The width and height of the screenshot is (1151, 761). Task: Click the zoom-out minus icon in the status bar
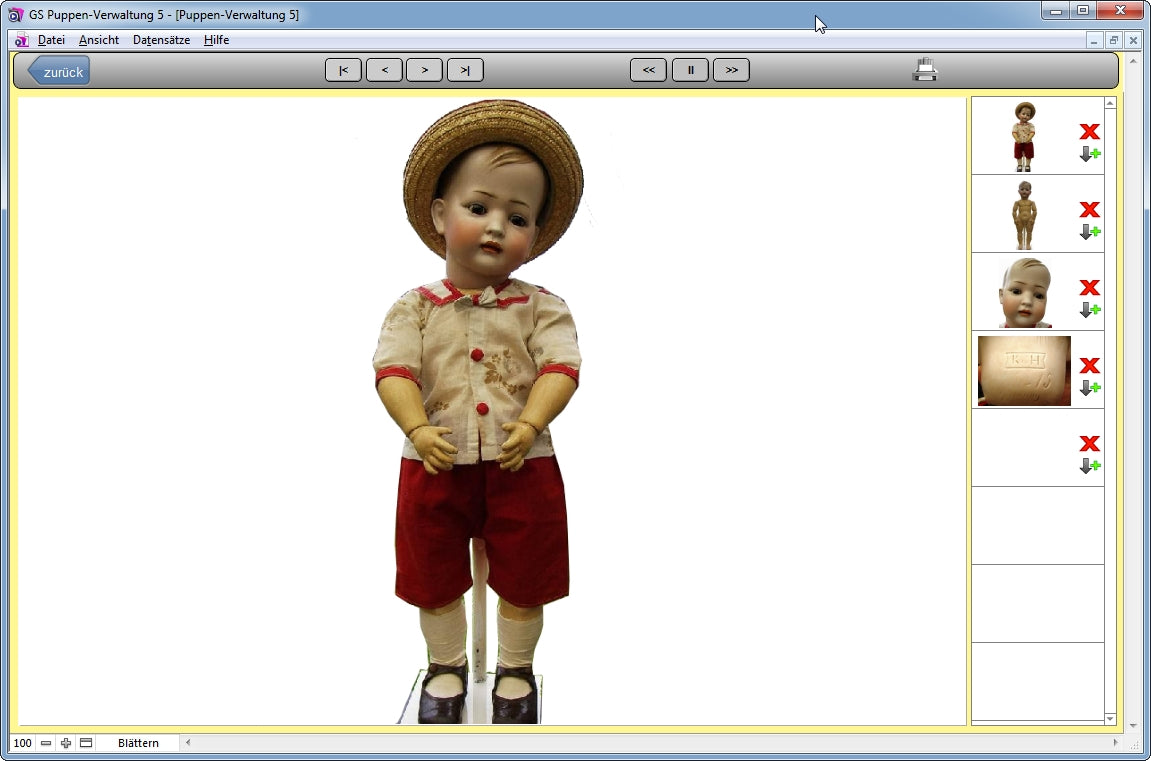[46, 743]
